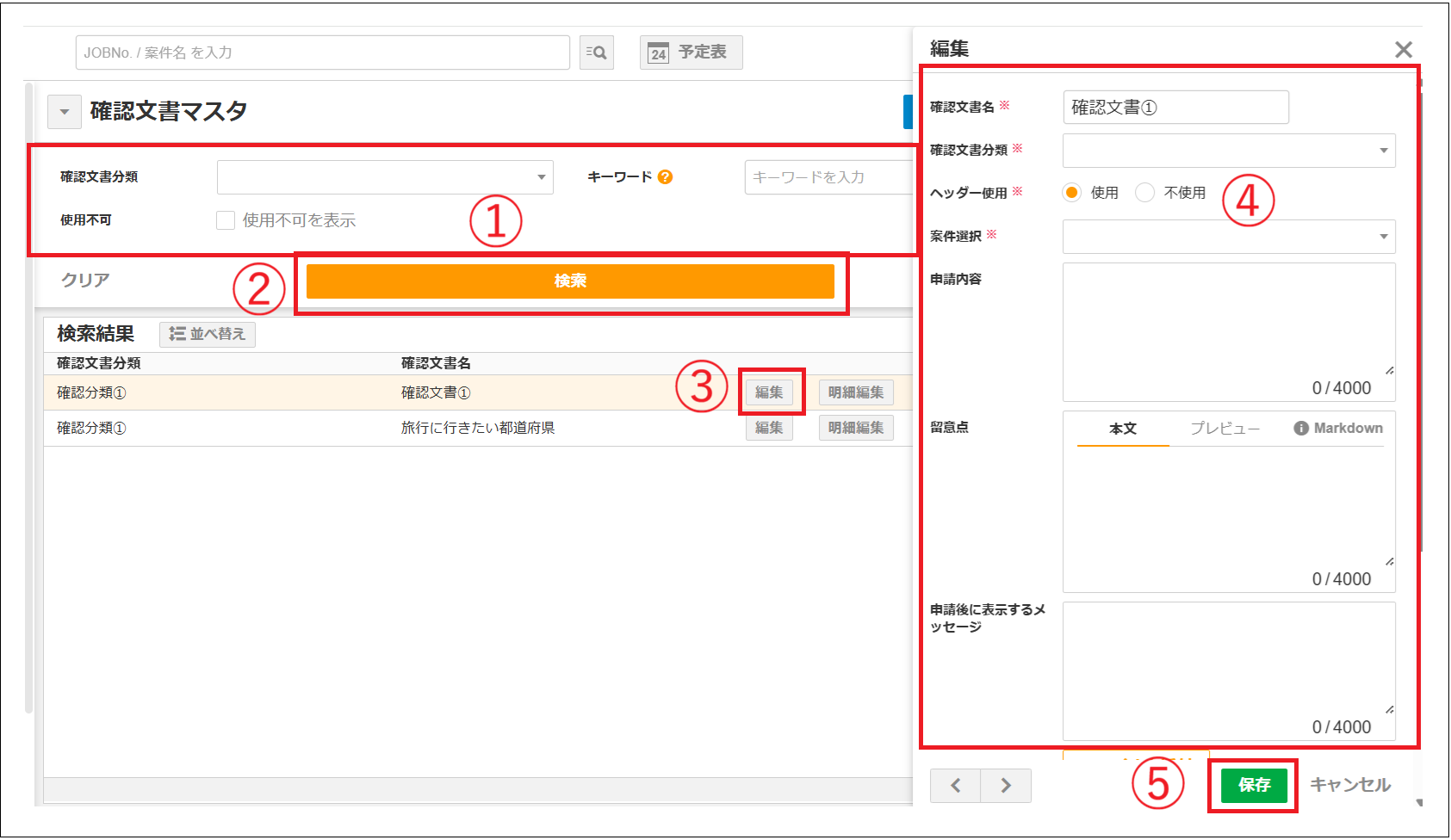Open the 確認文書分類 dropdown in edit panel
The image size is (1451, 840).
1229,151
